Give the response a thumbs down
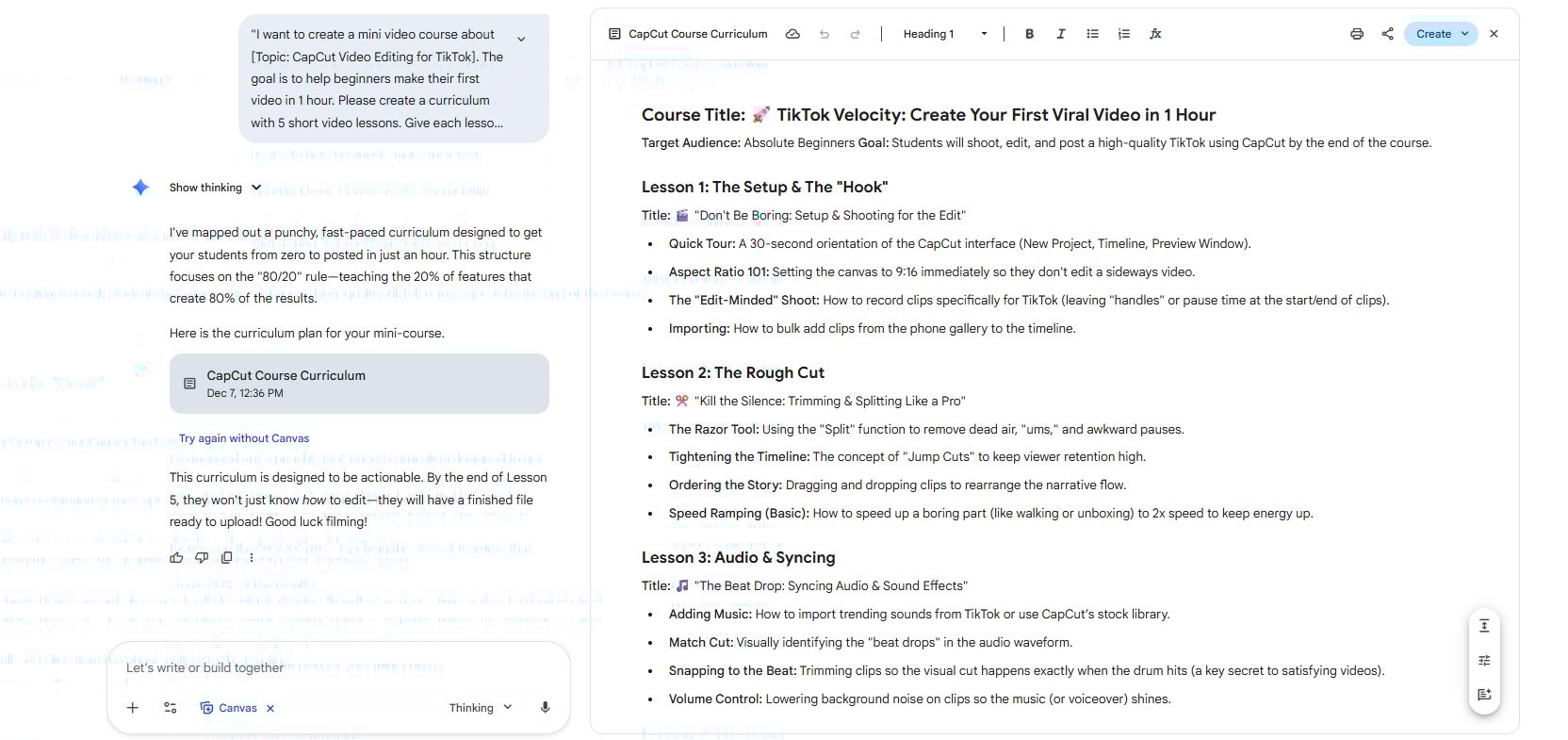 click(202, 557)
